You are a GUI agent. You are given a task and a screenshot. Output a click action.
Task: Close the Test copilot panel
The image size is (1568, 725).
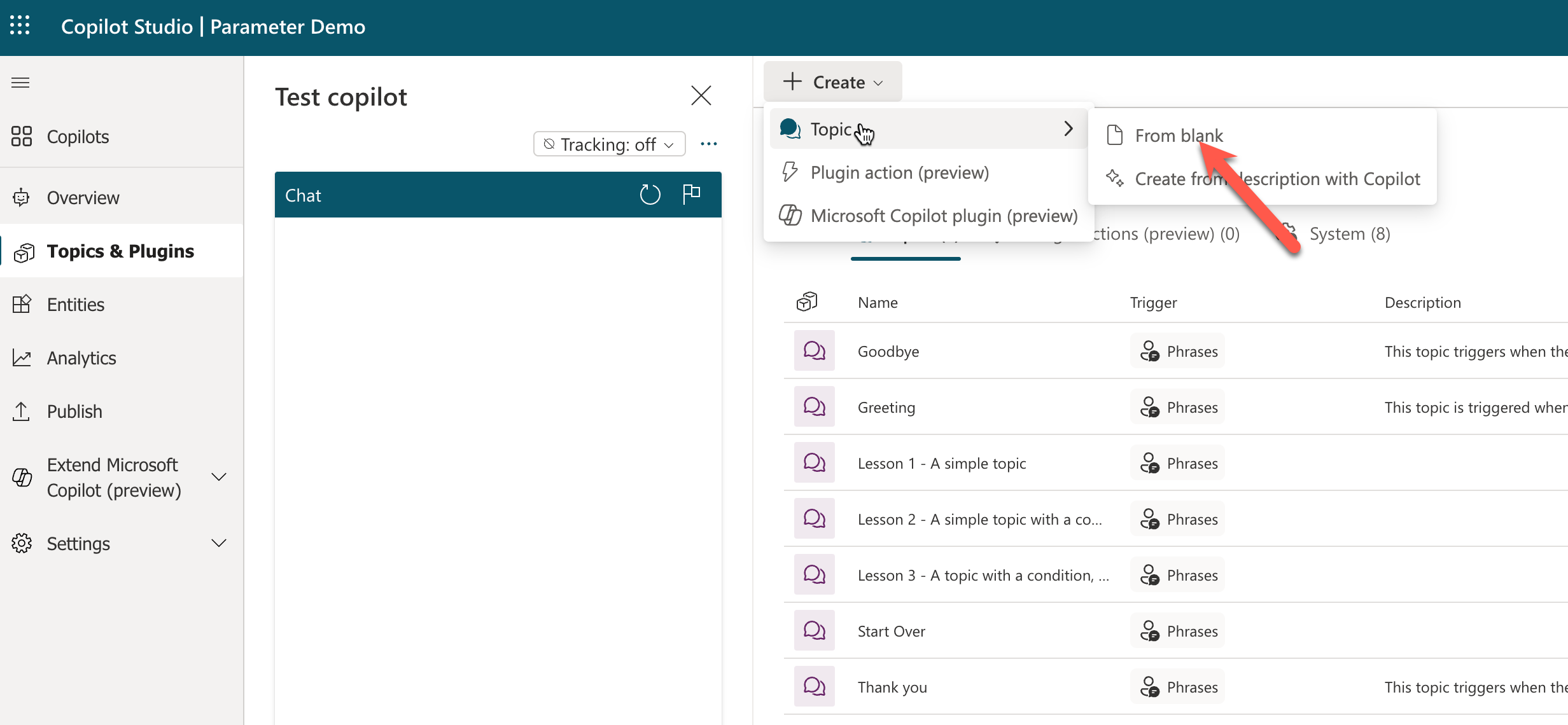point(701,95)
